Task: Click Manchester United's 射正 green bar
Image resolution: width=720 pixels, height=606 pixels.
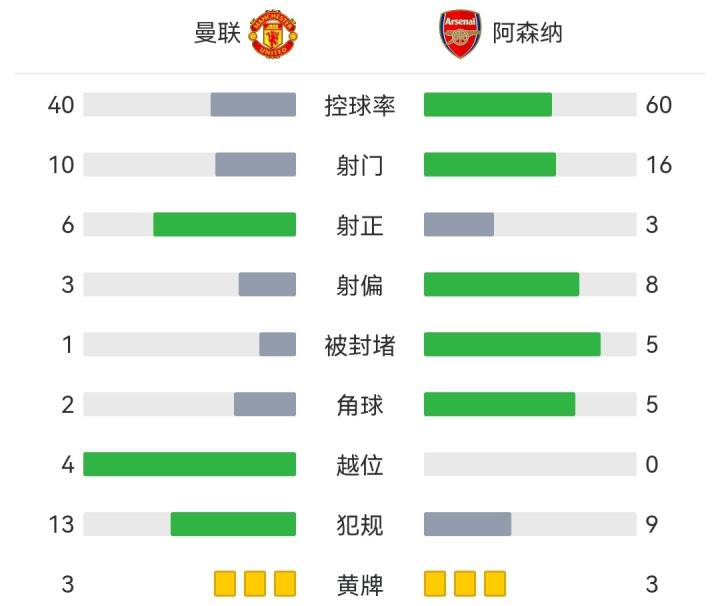Action: click(224, 224)
